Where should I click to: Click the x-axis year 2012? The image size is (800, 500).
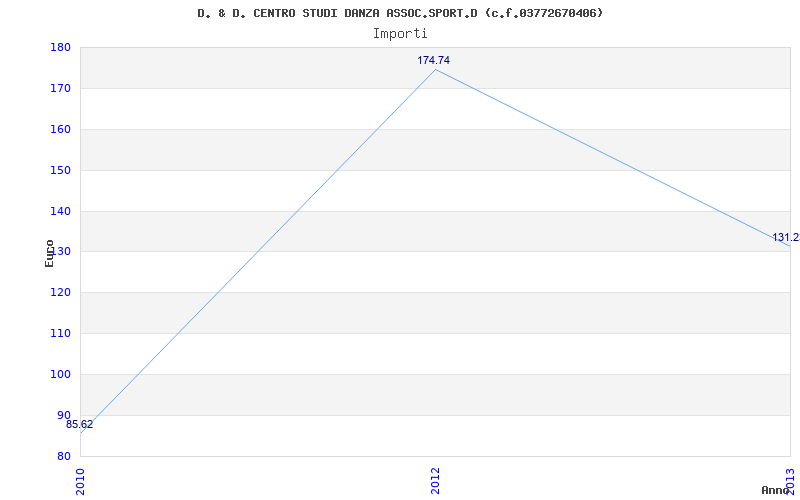click(435, 482)
